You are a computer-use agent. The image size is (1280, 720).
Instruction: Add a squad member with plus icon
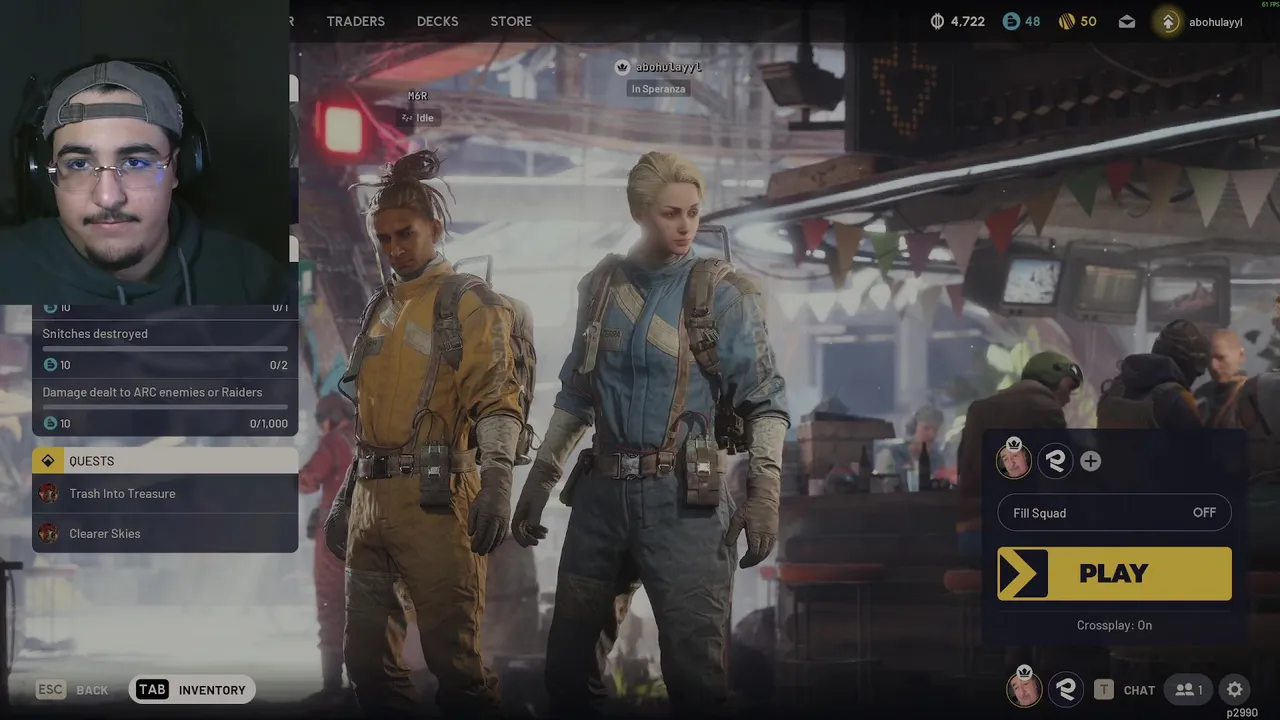pos(1090,461)
